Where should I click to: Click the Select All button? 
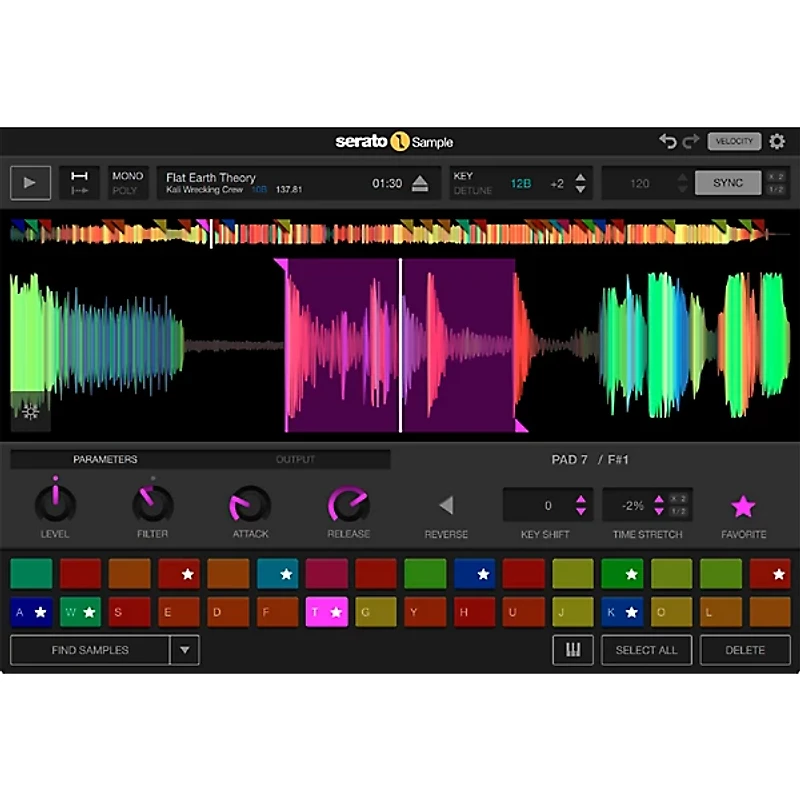[646, 650]
